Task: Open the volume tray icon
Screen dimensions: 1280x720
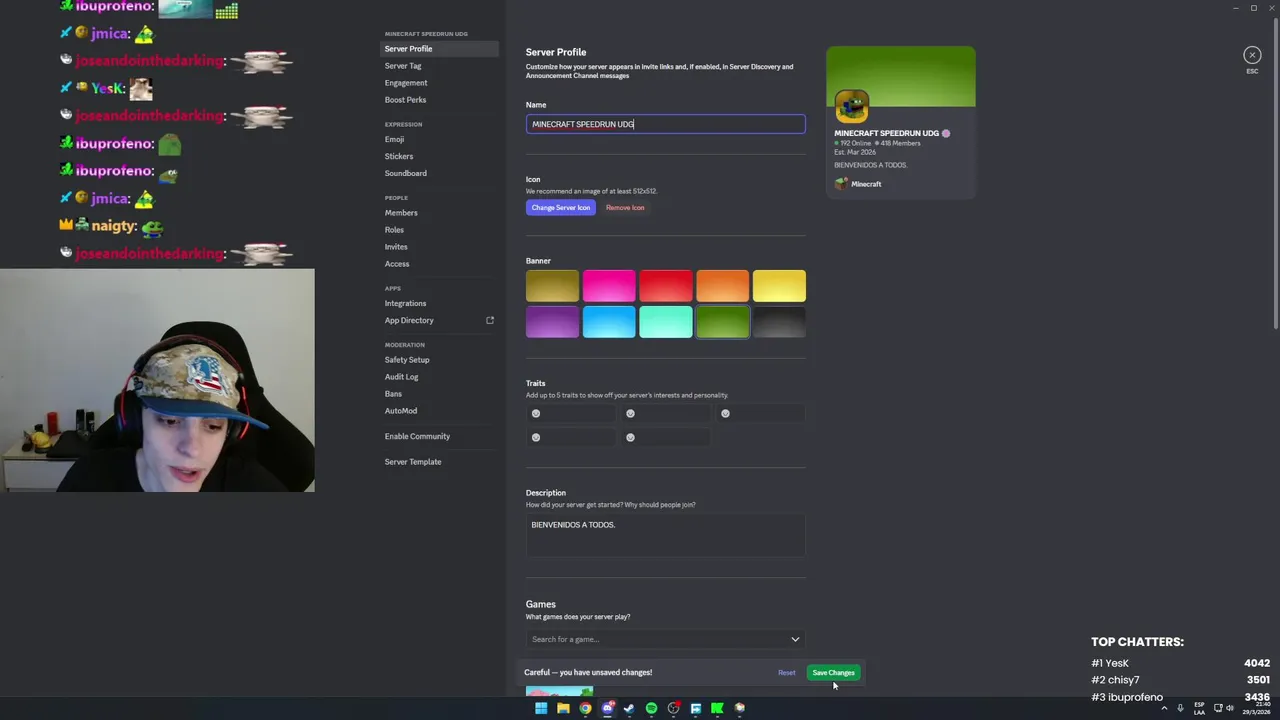Action: (1231, 708)
